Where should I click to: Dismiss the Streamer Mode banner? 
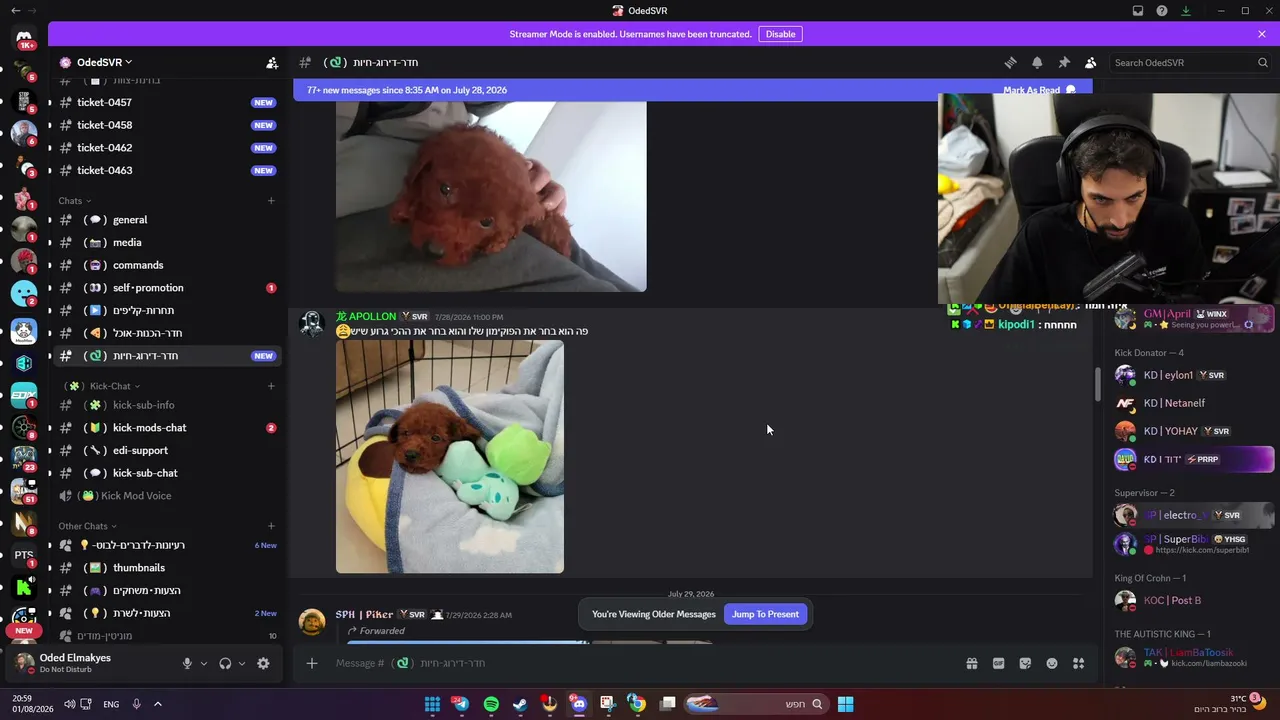pos(1262,34)
